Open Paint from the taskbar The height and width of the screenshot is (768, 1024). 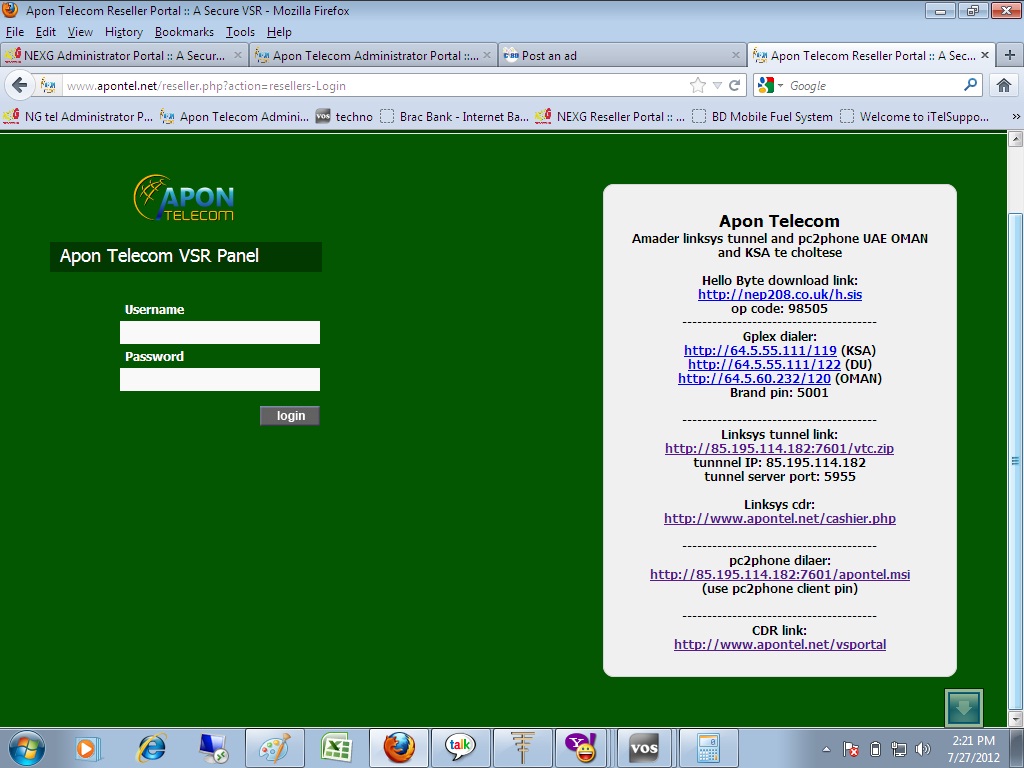275,748
